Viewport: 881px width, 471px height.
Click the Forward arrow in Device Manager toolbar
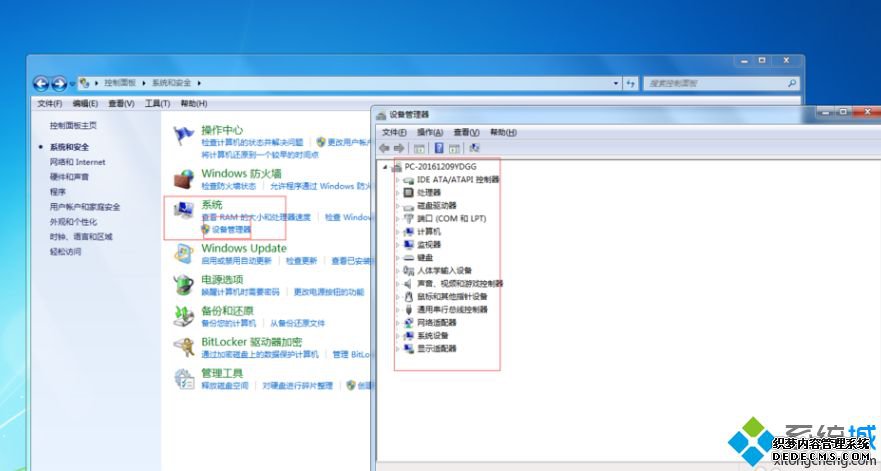click(x=399, y=148)
